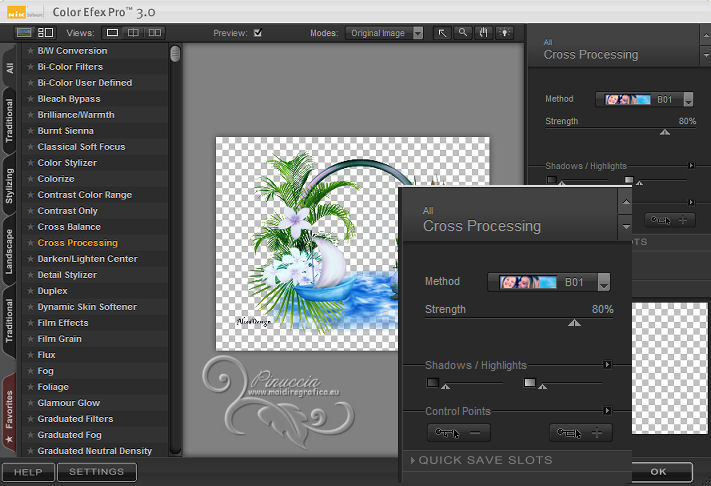This screenshot has height=486, width=711.
Task: Click the star icon next to Flux
Action: 30,355
